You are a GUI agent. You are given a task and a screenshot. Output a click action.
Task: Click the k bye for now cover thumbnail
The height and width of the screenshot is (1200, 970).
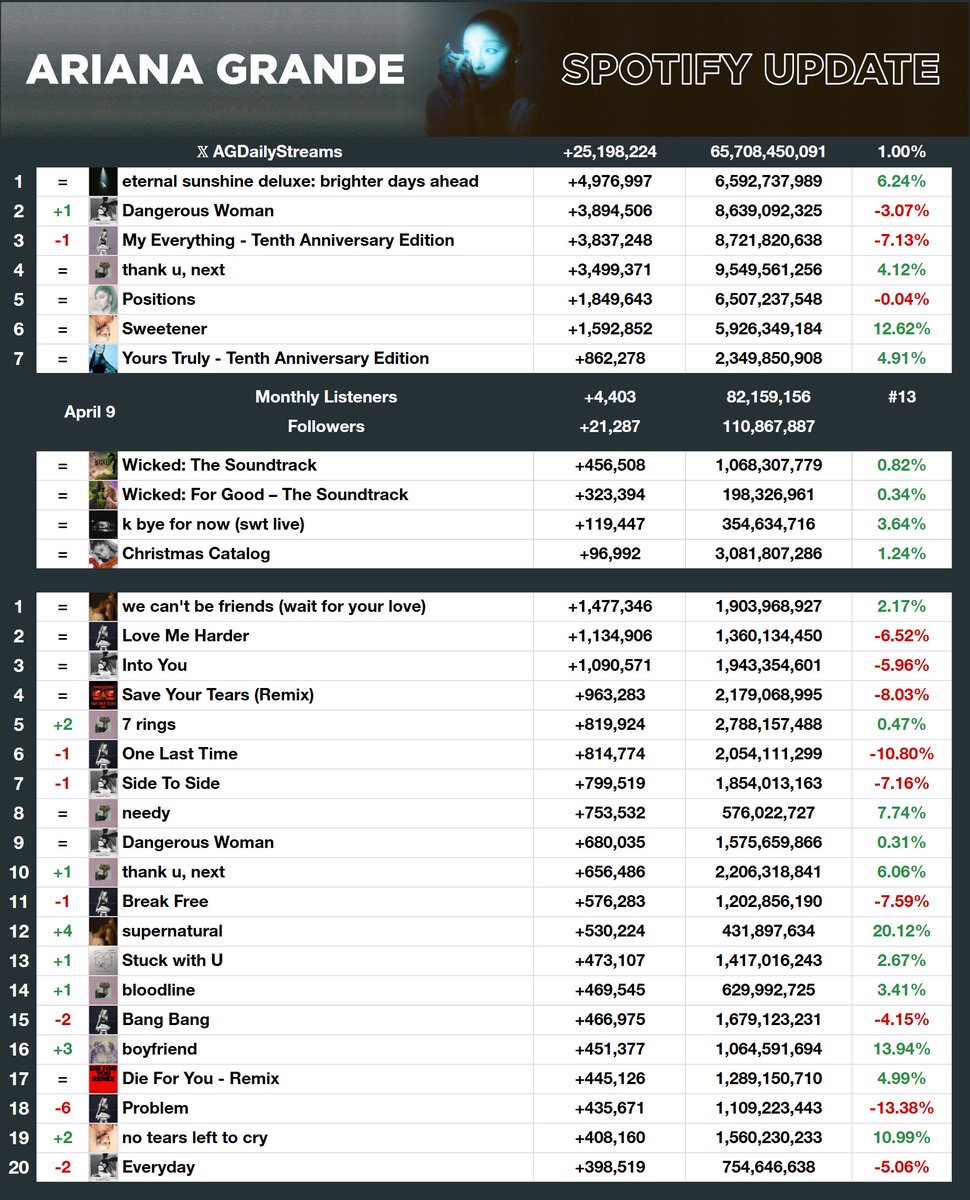[x=103, y=524]
